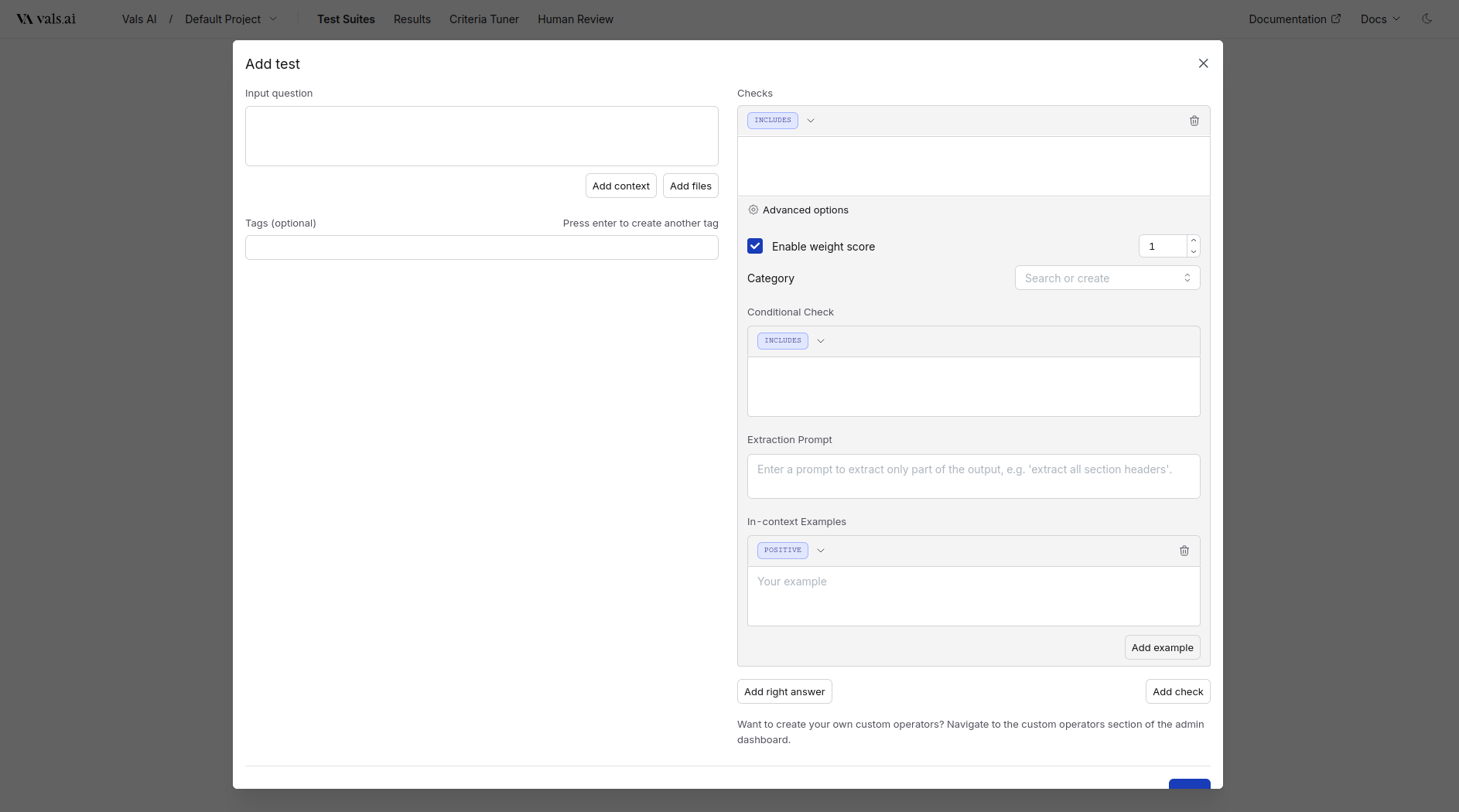This screenshot has width=1459, height=812.
Task: Focus the Conditional Check text area
Action: 974,387
